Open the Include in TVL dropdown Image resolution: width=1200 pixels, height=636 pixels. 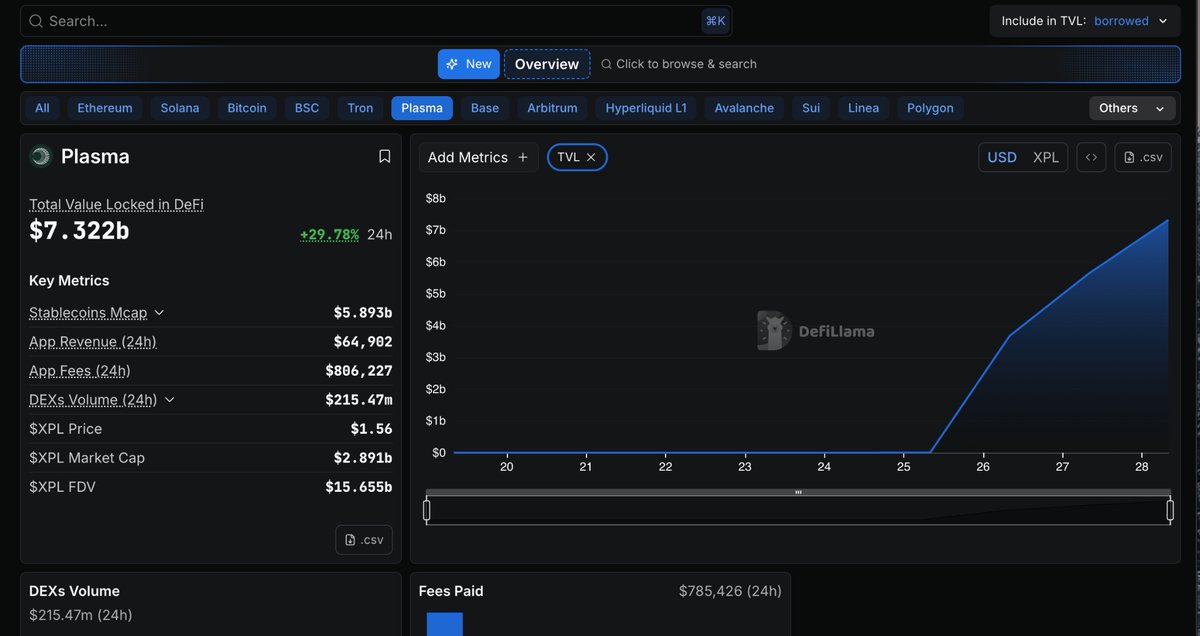click(x=1084, y=21)
